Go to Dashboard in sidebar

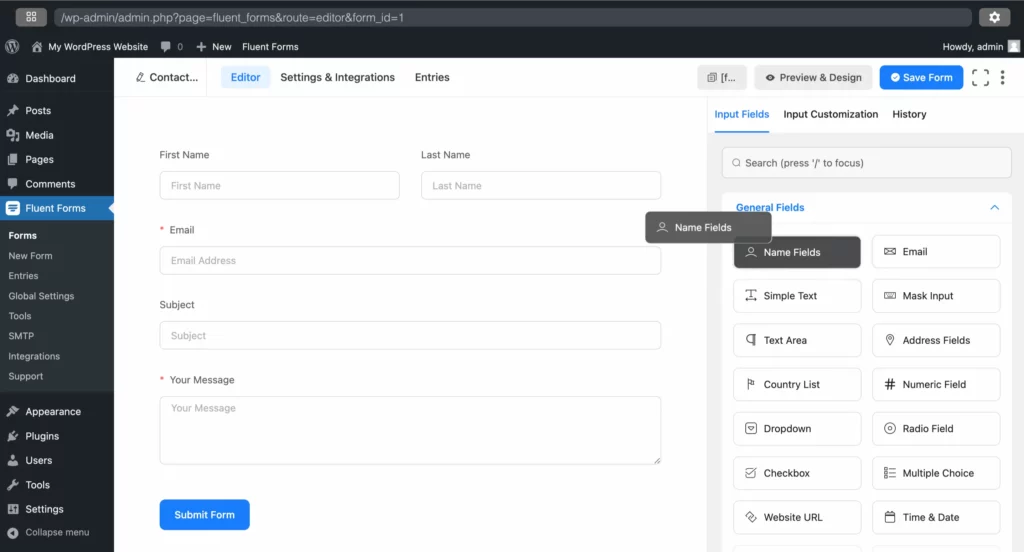pyautogui.click(x=57, y=78)
